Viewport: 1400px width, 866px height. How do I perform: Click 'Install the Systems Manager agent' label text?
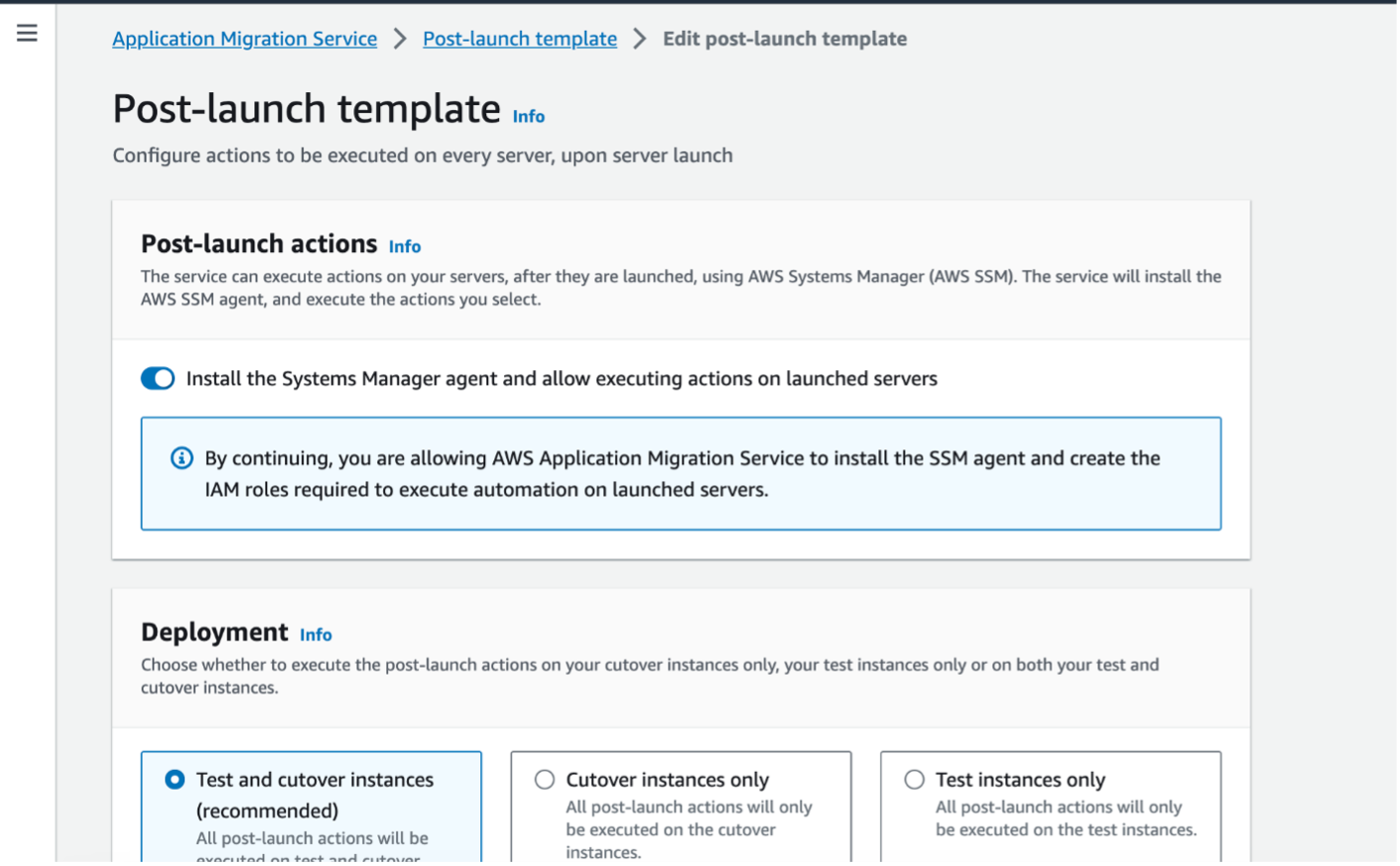(x=562, y=379)
